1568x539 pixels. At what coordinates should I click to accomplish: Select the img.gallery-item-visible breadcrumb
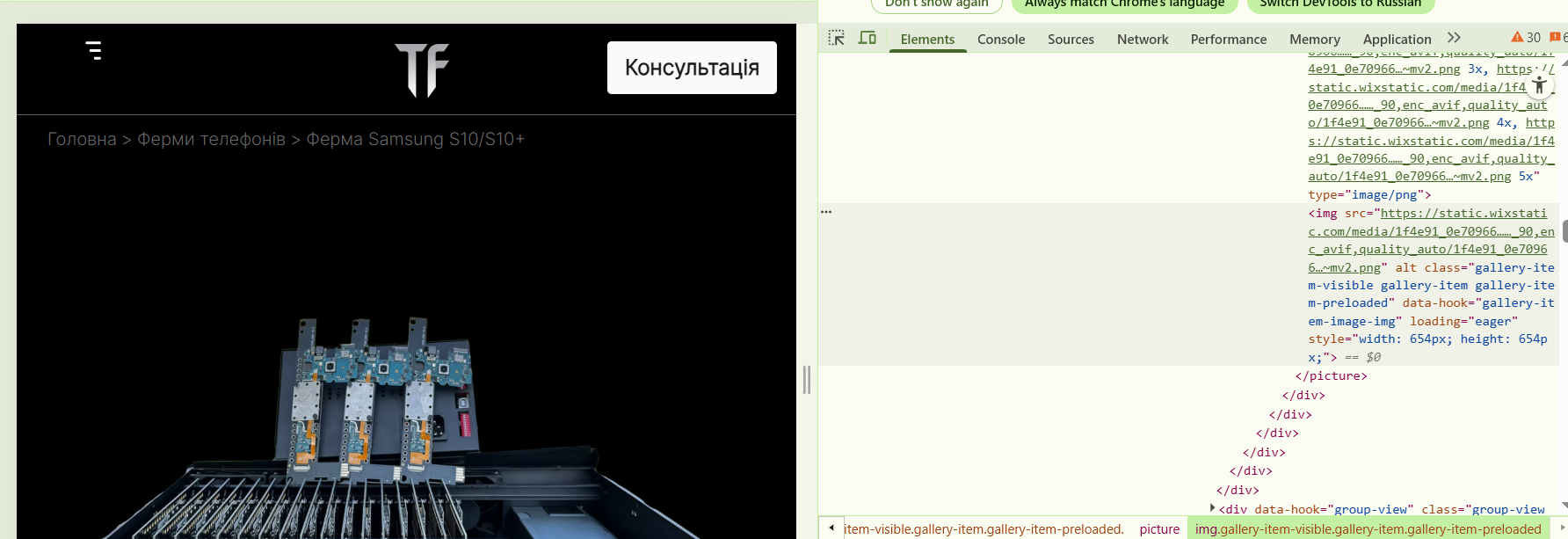1368,528
